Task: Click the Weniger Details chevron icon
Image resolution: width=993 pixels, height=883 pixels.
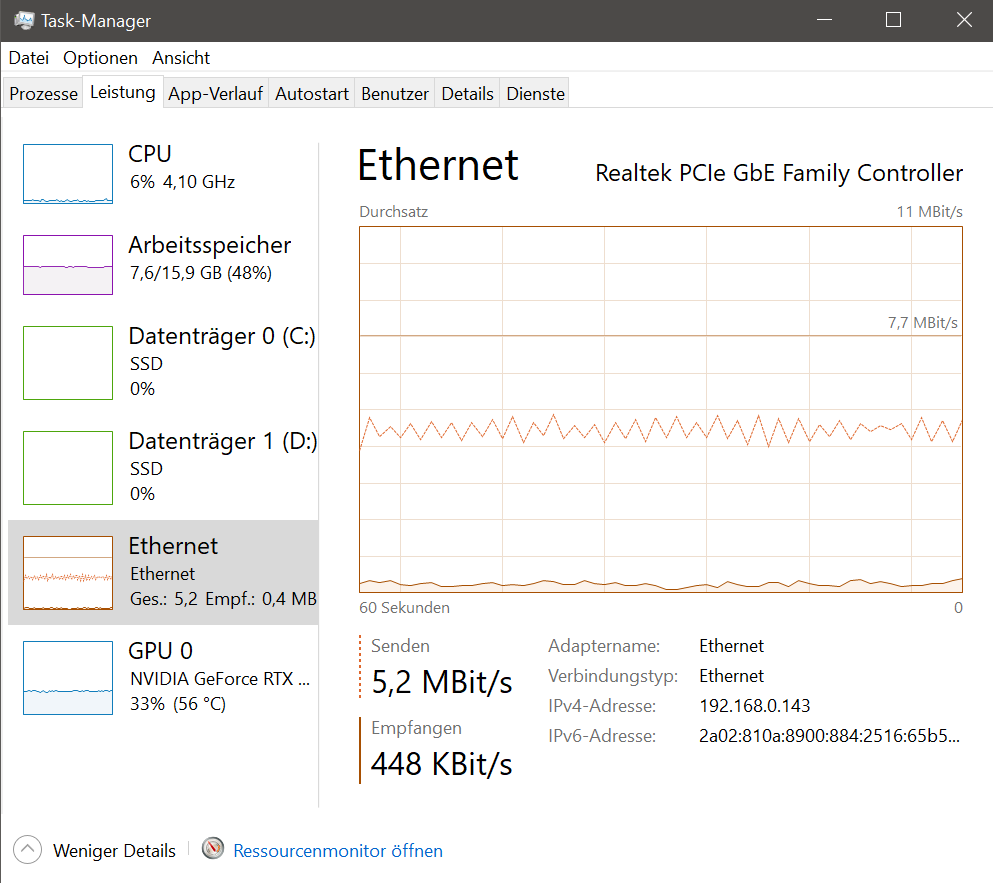Action: click(29, 850)
